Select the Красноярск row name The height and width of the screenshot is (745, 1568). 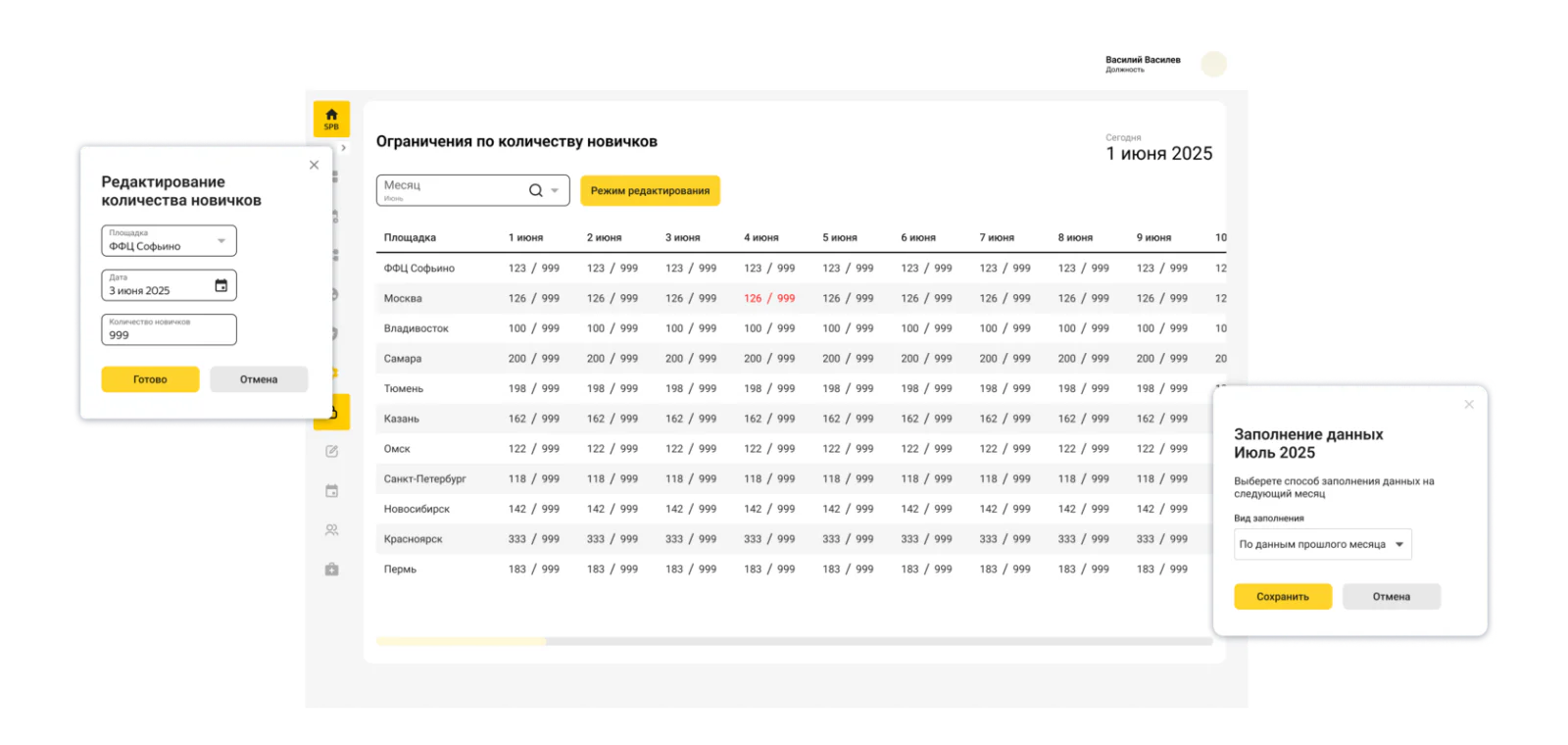tap(414, 539)
